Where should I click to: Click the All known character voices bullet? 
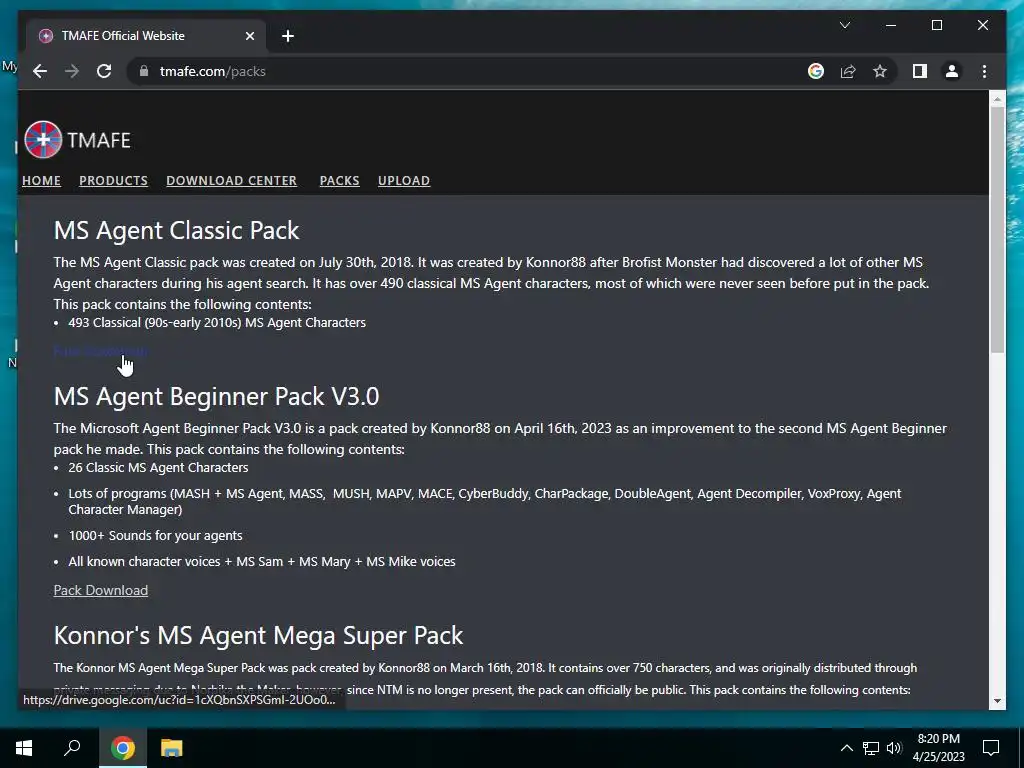click(262, 562)
